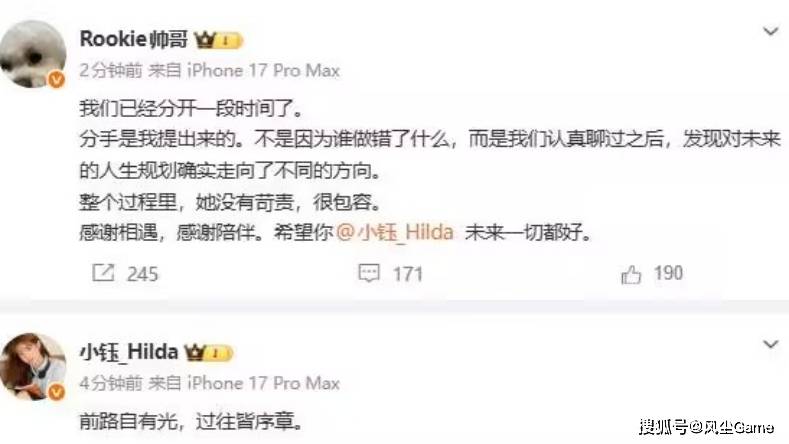Click the 2分钟前 timestamp on Rookie's post
Viewport: 789px width, 444px height.
point(111,70)
